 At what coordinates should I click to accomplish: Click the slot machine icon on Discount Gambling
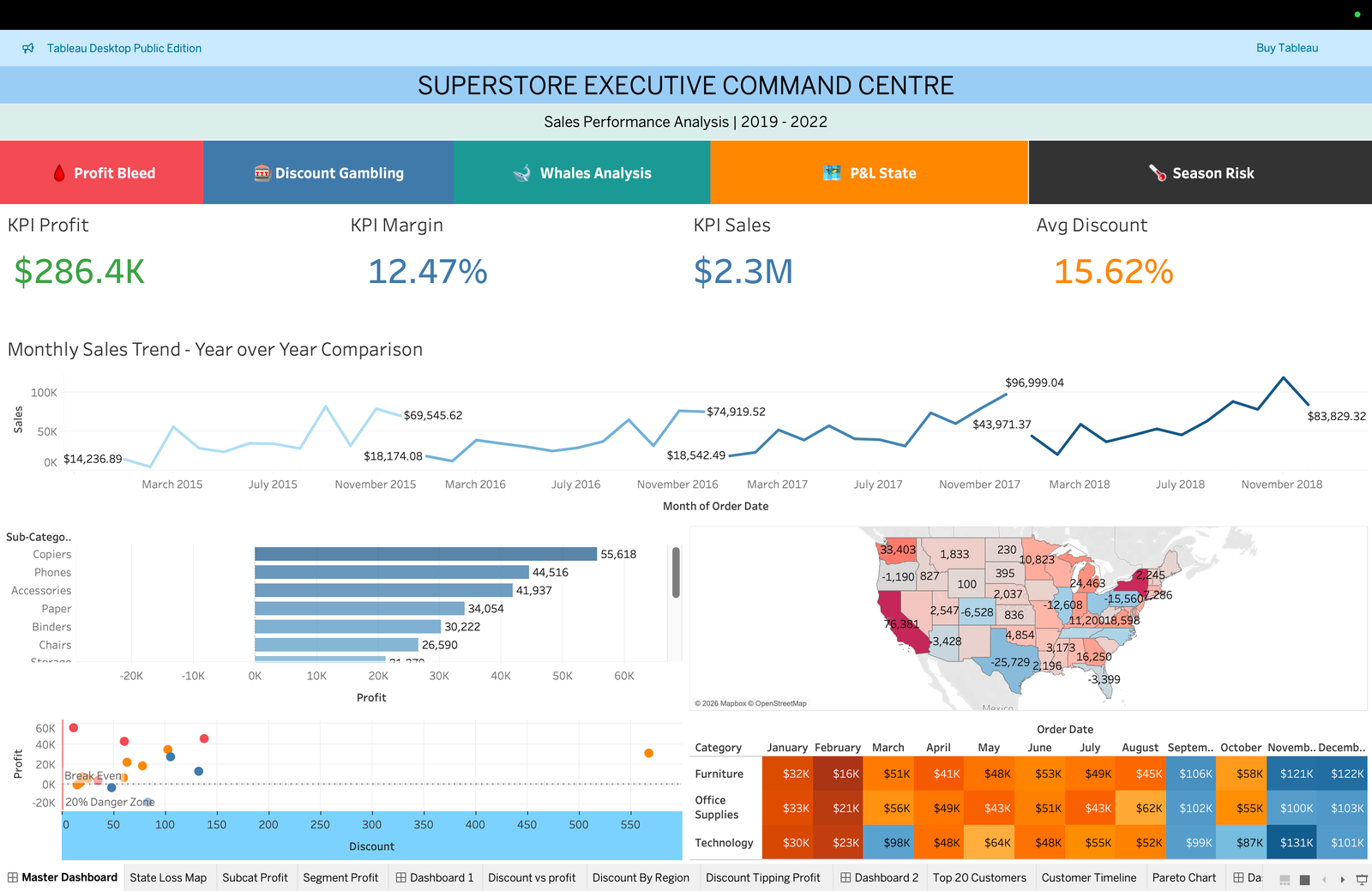[262, 173]
